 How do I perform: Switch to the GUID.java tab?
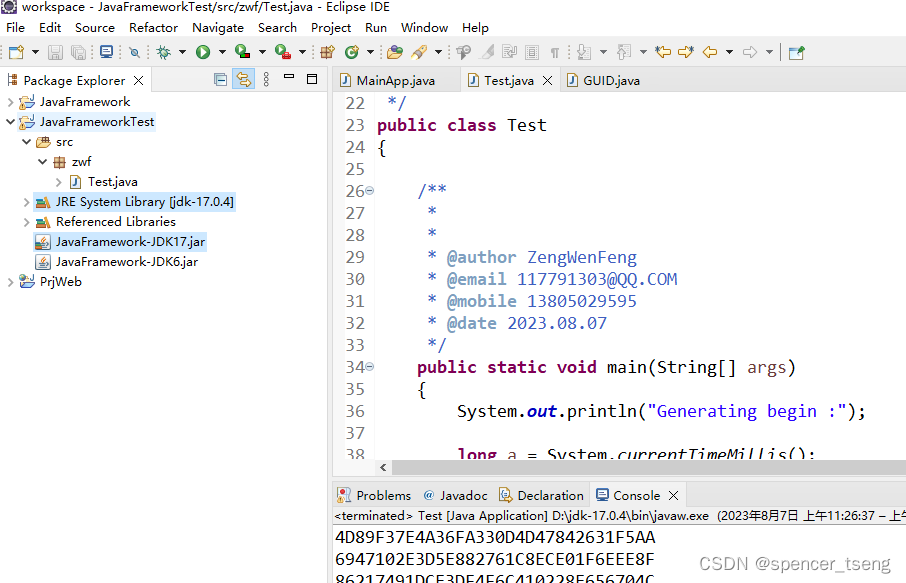tap(603, 80)
